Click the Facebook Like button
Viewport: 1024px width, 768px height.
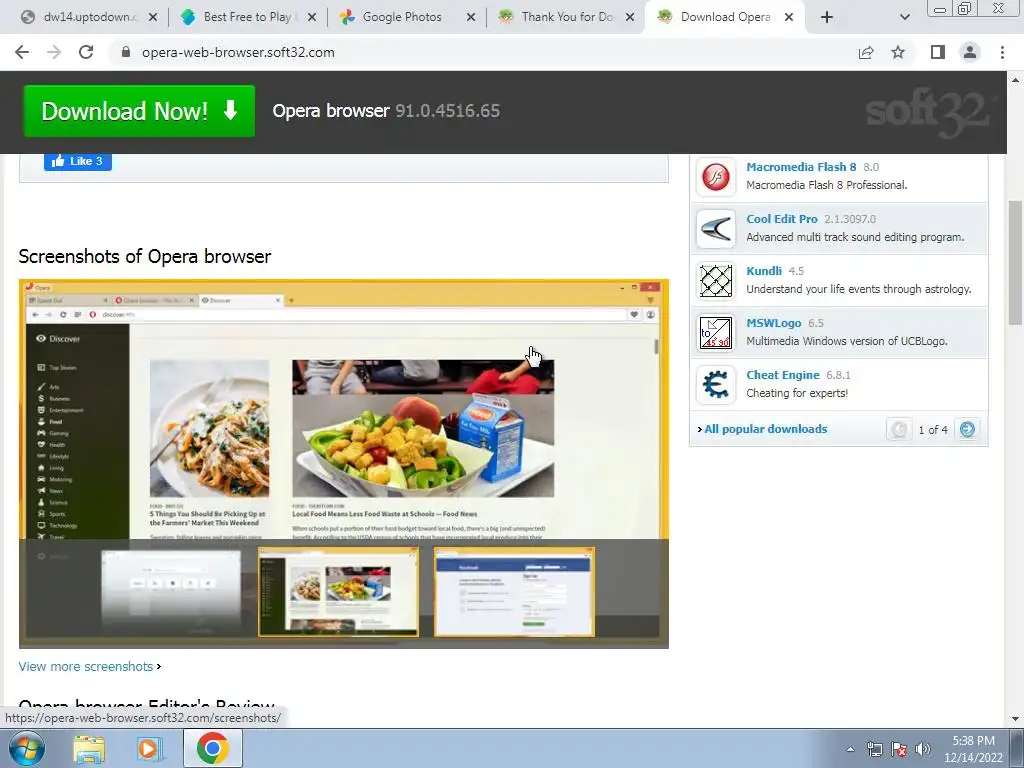click(x=78, y=161)
